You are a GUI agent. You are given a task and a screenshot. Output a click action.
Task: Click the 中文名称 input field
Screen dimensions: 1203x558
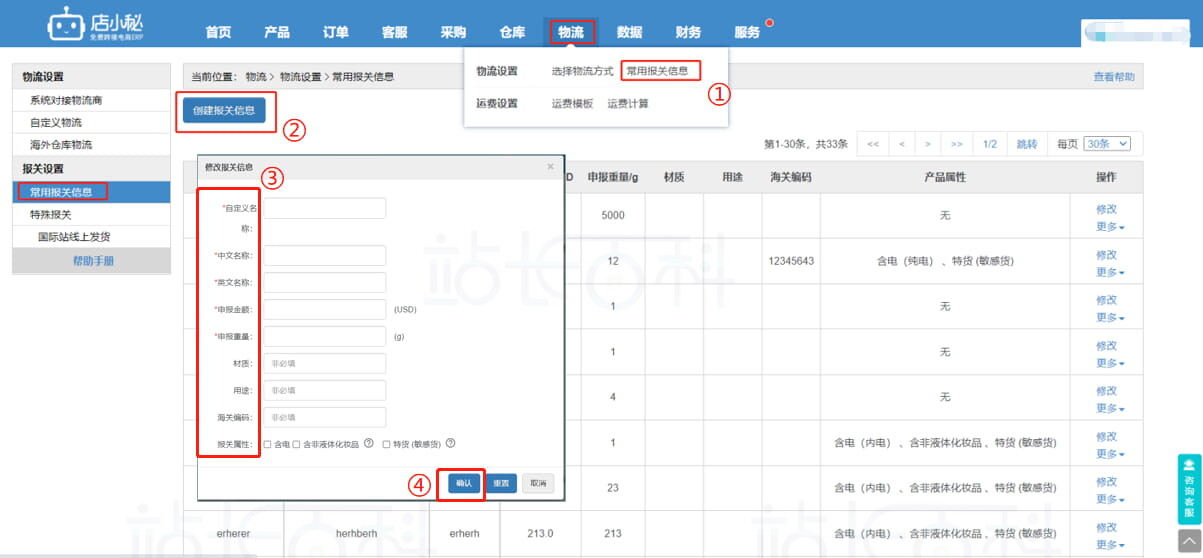pos(324,256)
